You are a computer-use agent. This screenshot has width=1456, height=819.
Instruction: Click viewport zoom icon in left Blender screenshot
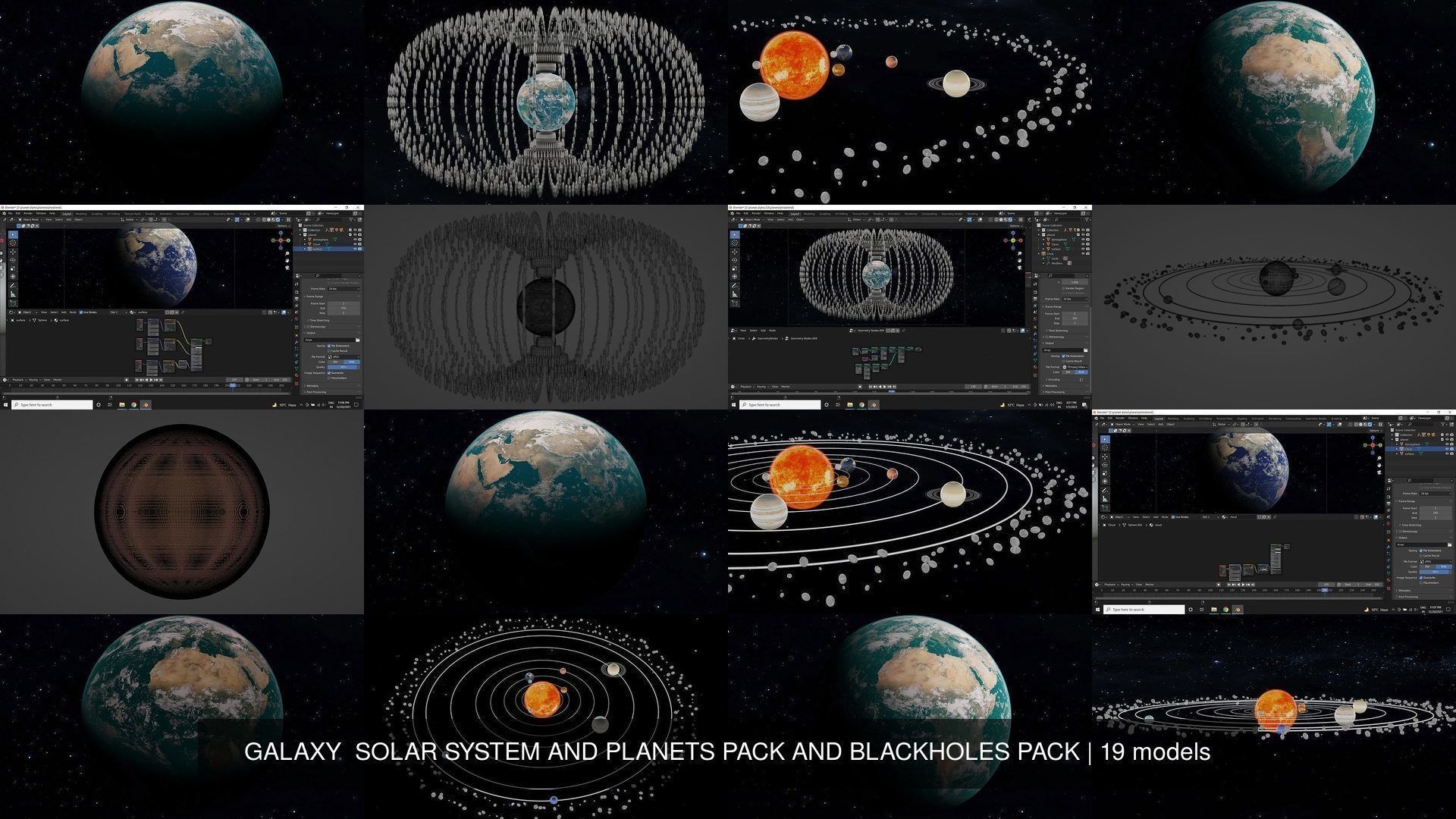[x=287, y=253]
